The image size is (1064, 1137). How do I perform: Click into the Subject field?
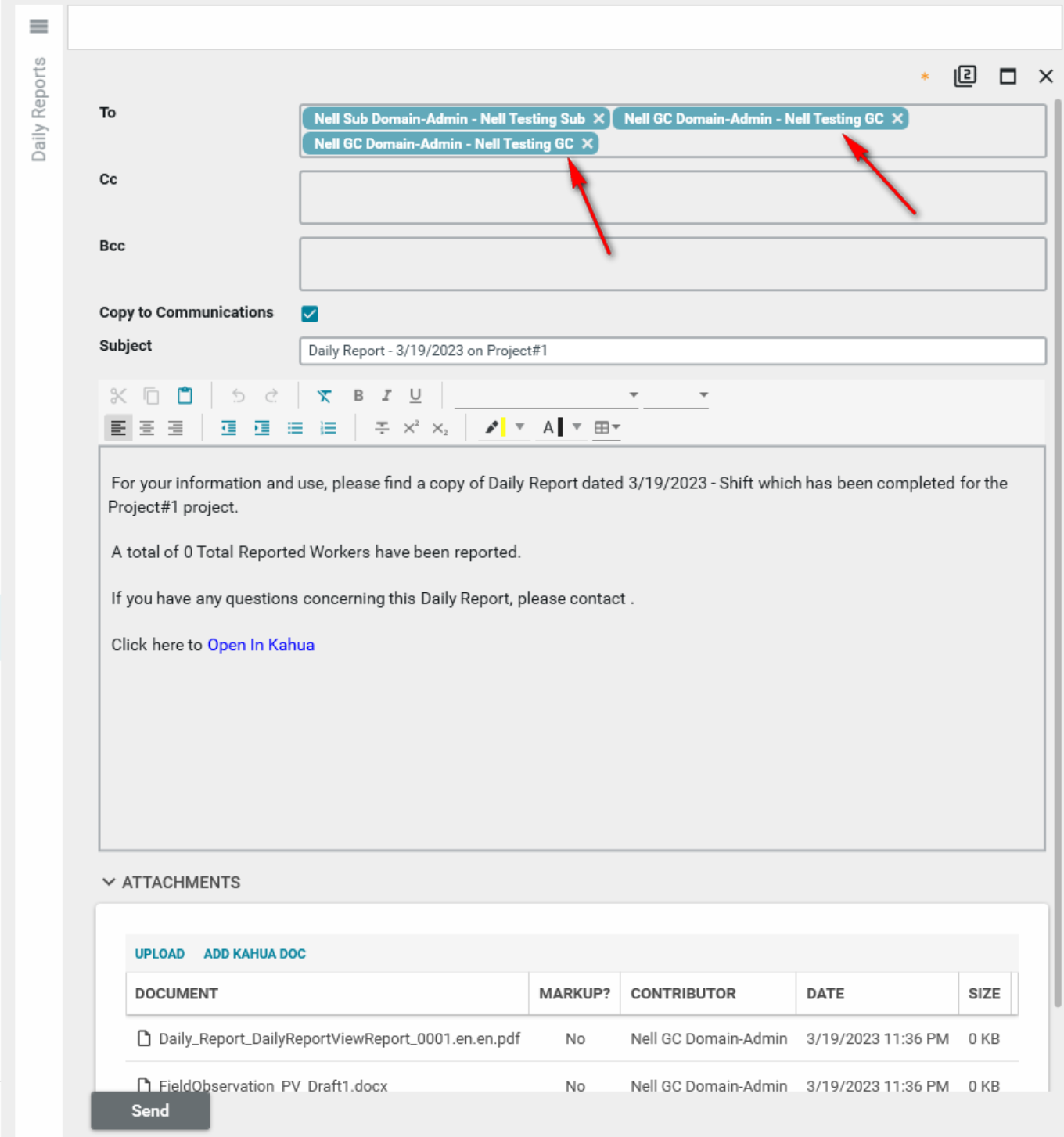pyautogui.click(x=671, y=351)
